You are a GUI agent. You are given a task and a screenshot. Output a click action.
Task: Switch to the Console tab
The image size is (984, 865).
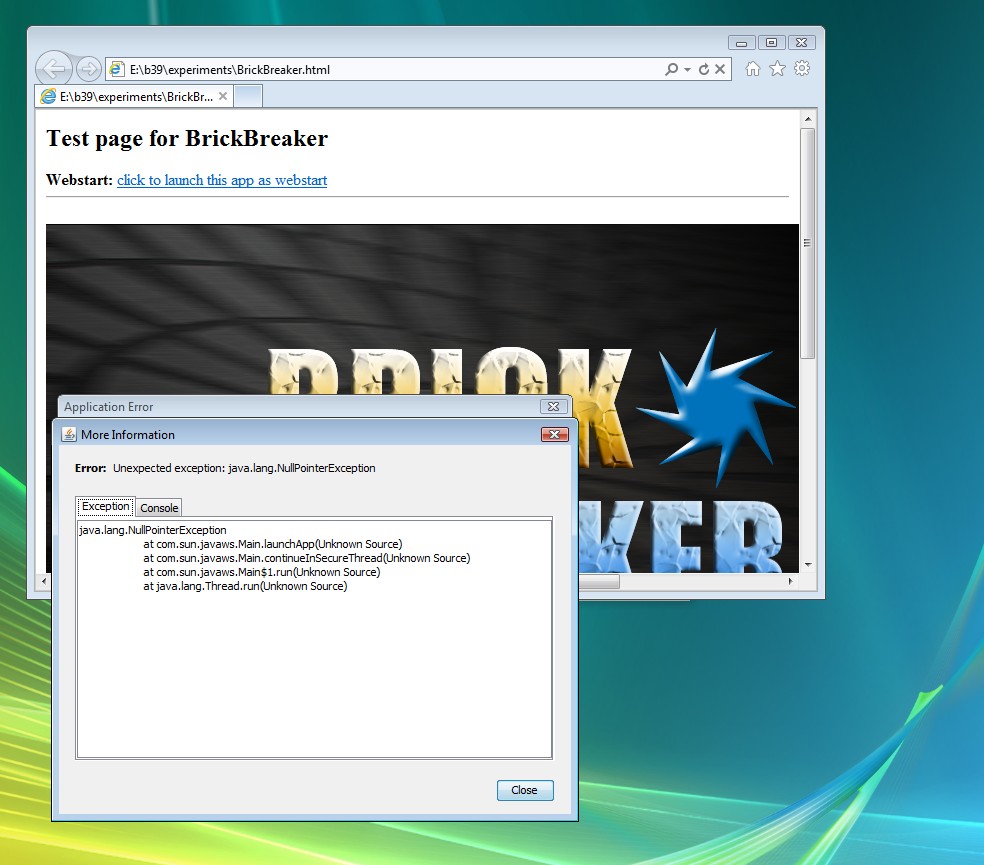[159, 508]
